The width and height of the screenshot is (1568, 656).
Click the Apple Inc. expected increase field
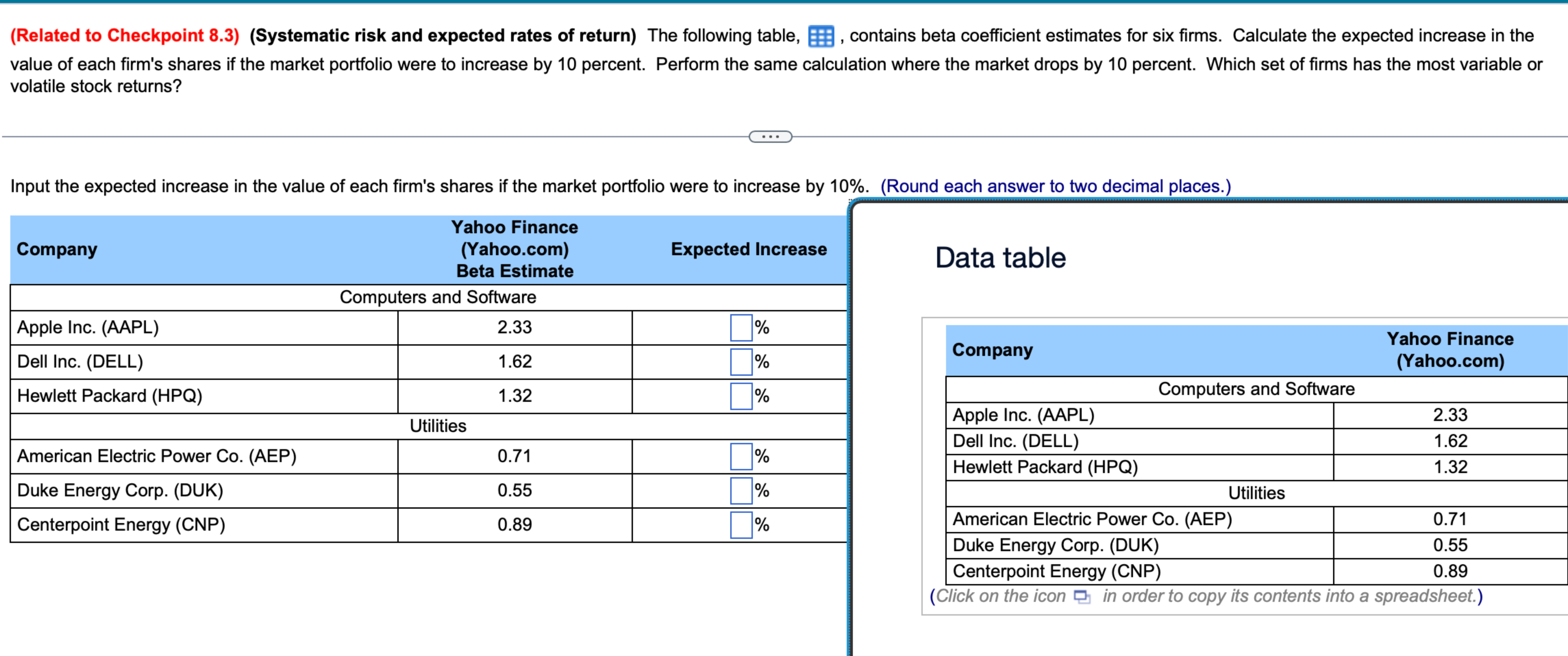click(x=741, y=327)
